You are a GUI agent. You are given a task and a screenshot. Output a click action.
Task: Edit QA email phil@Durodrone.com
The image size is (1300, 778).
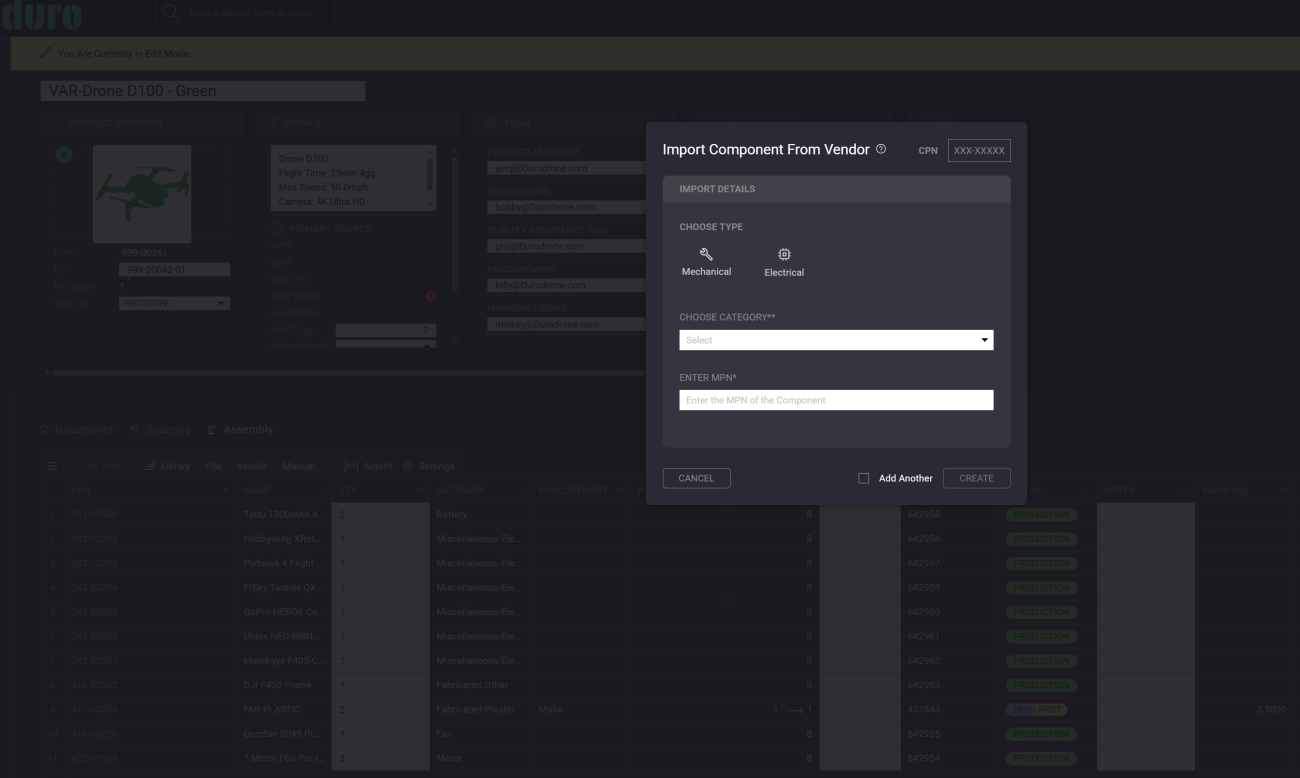[x=567, y=246]
